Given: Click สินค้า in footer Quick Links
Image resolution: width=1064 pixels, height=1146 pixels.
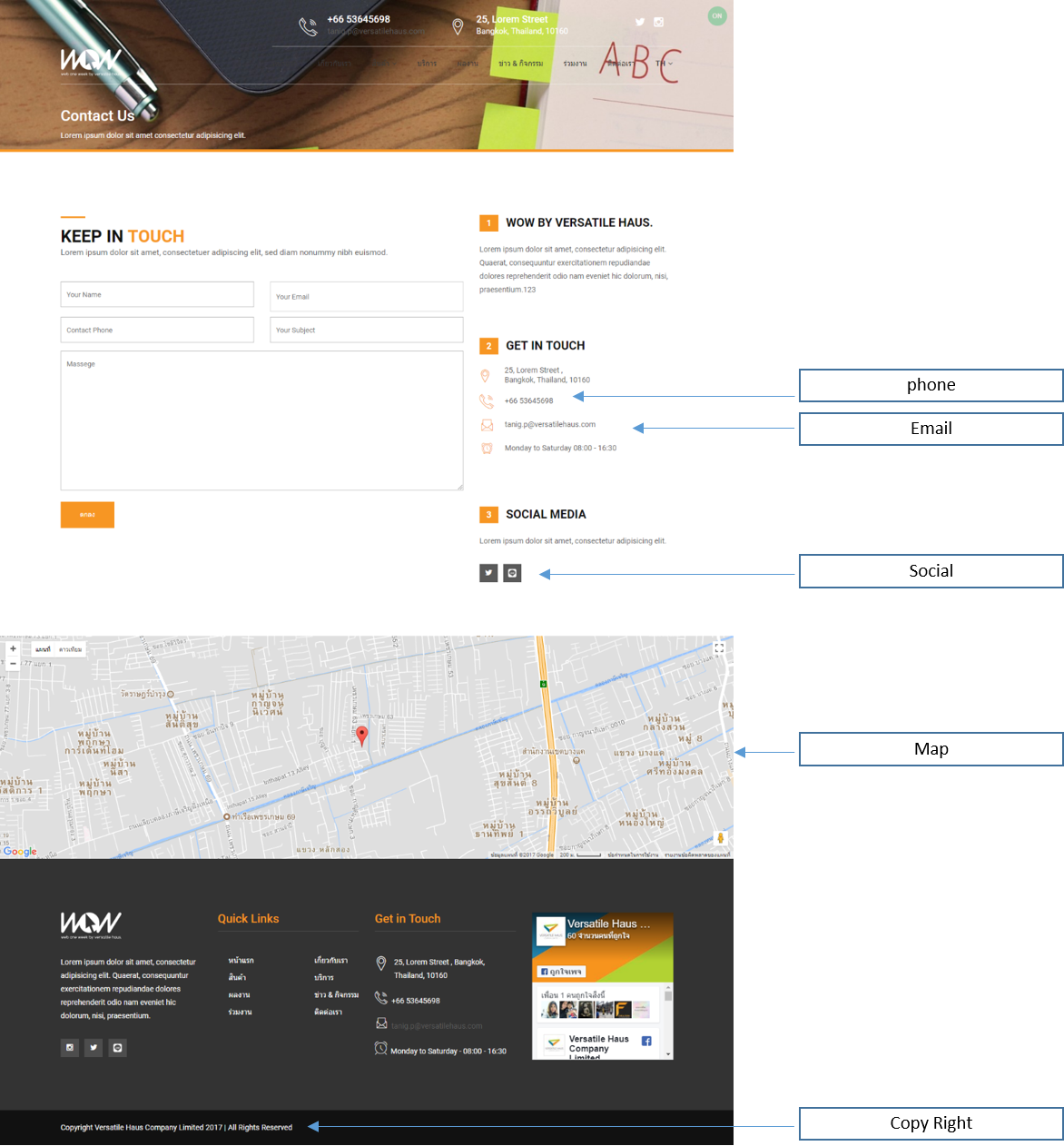Looking at the screenshot, I should click(x=237, y=977).
